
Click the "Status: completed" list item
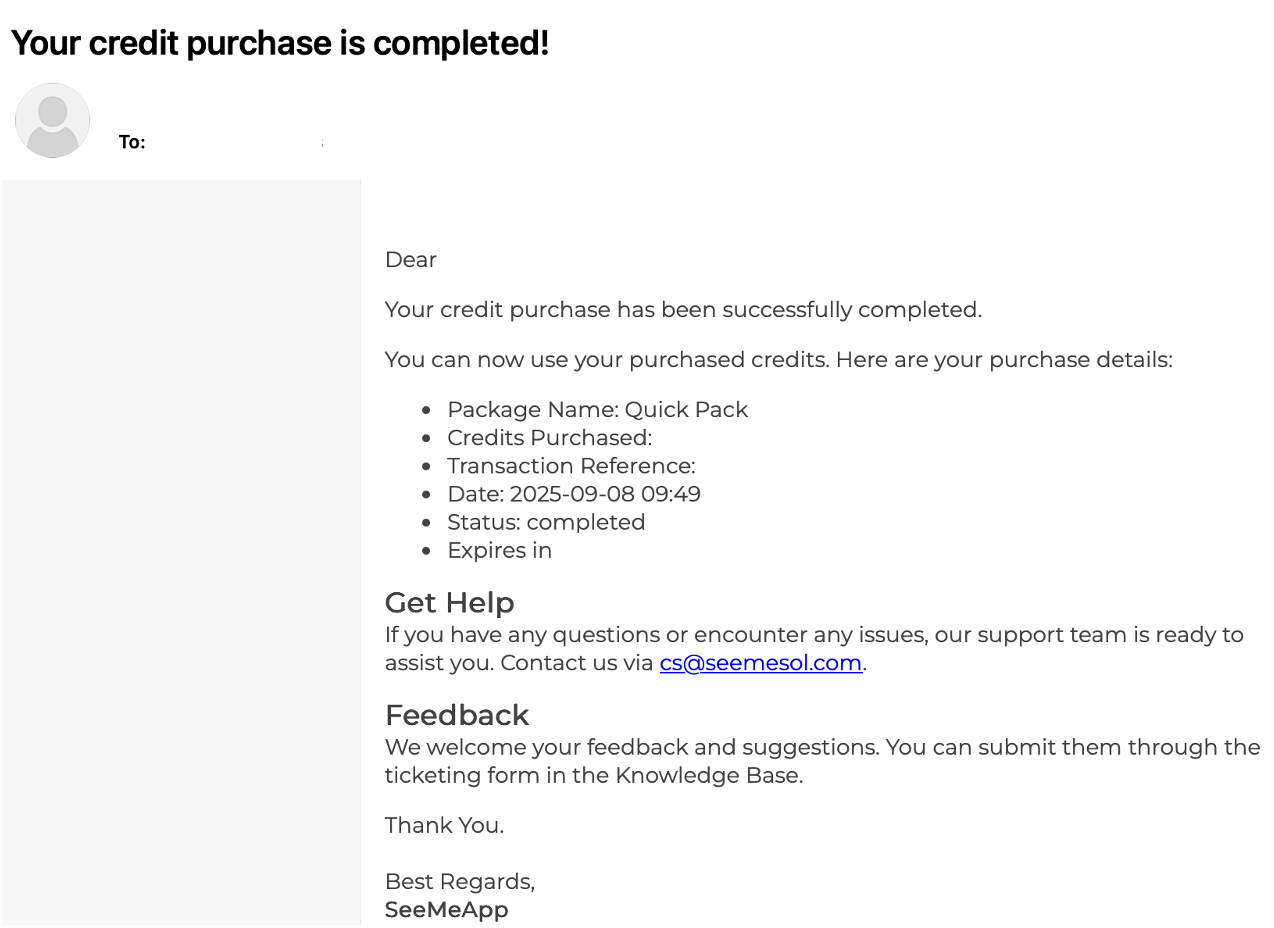click(546, 522)
